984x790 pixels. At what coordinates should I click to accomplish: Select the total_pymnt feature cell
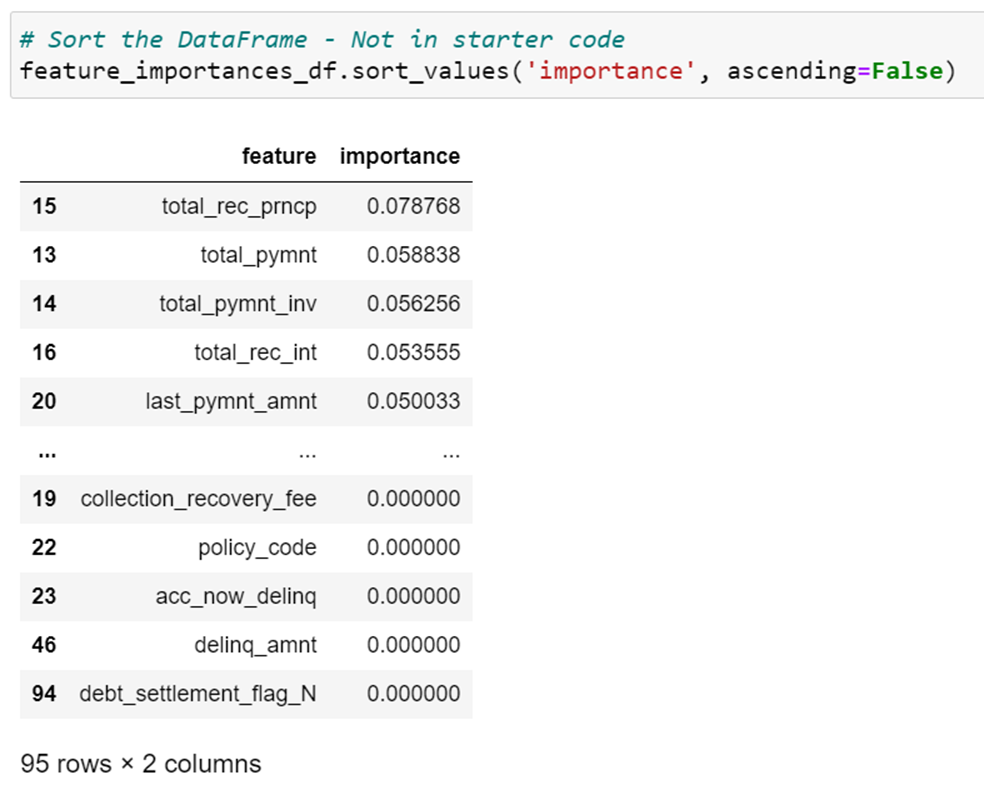[259, 255]
